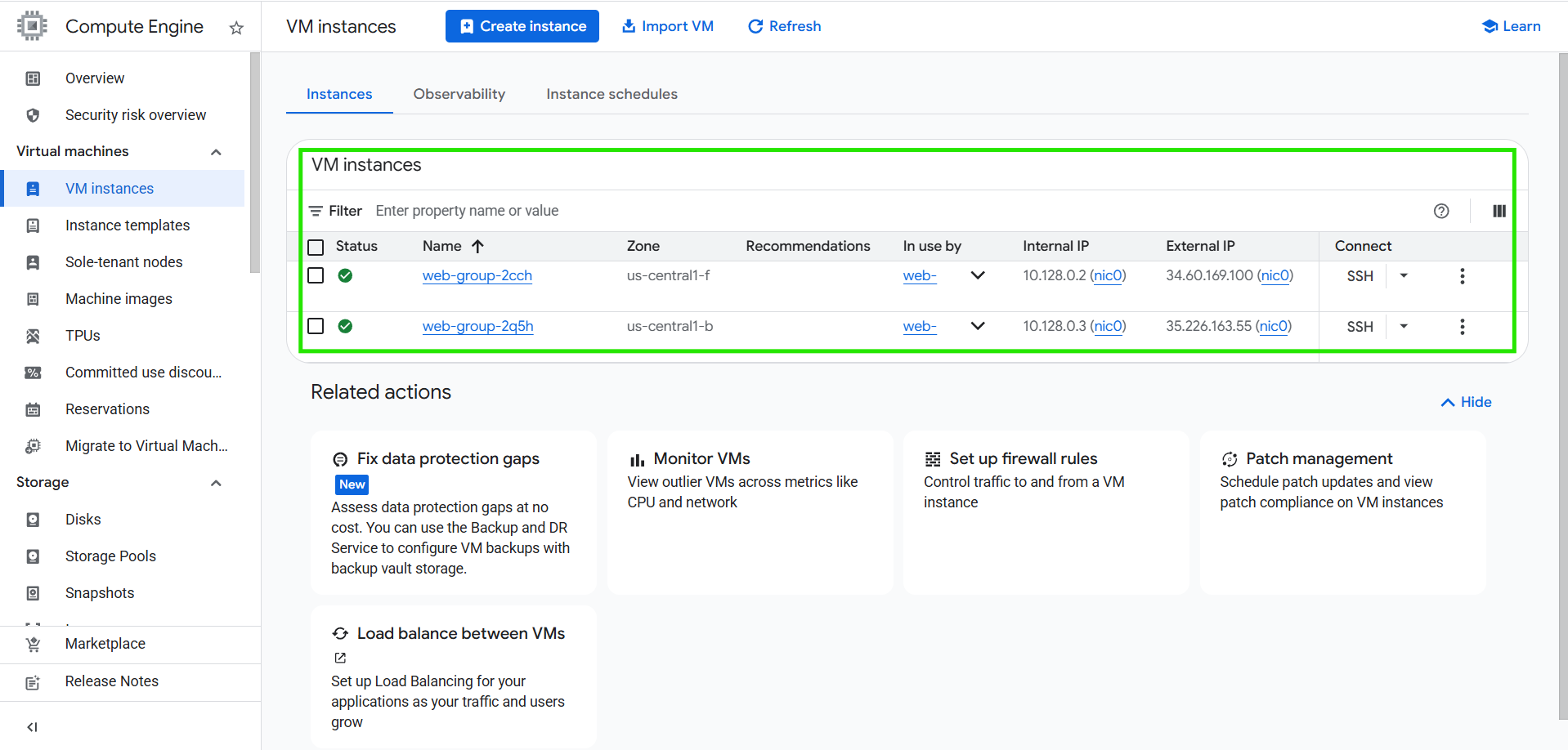Click the Status column header
This screenshot has height=750, width=1568.
click(356, 246)
